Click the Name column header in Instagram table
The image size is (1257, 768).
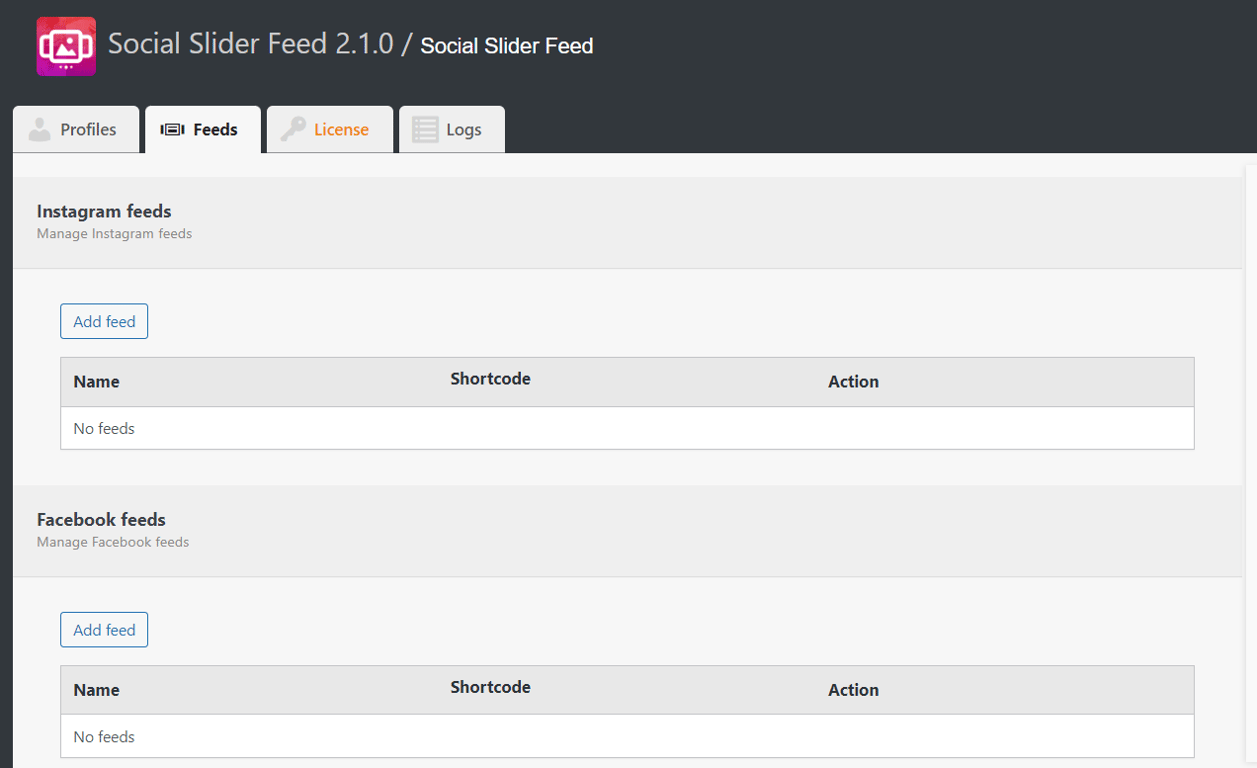94,381
